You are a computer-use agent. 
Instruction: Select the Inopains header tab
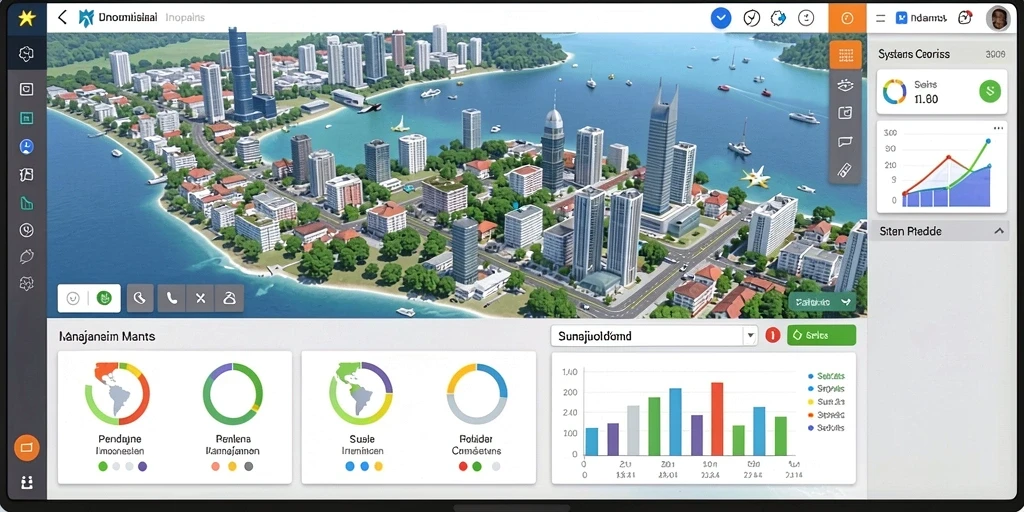[x=185, y=18]
